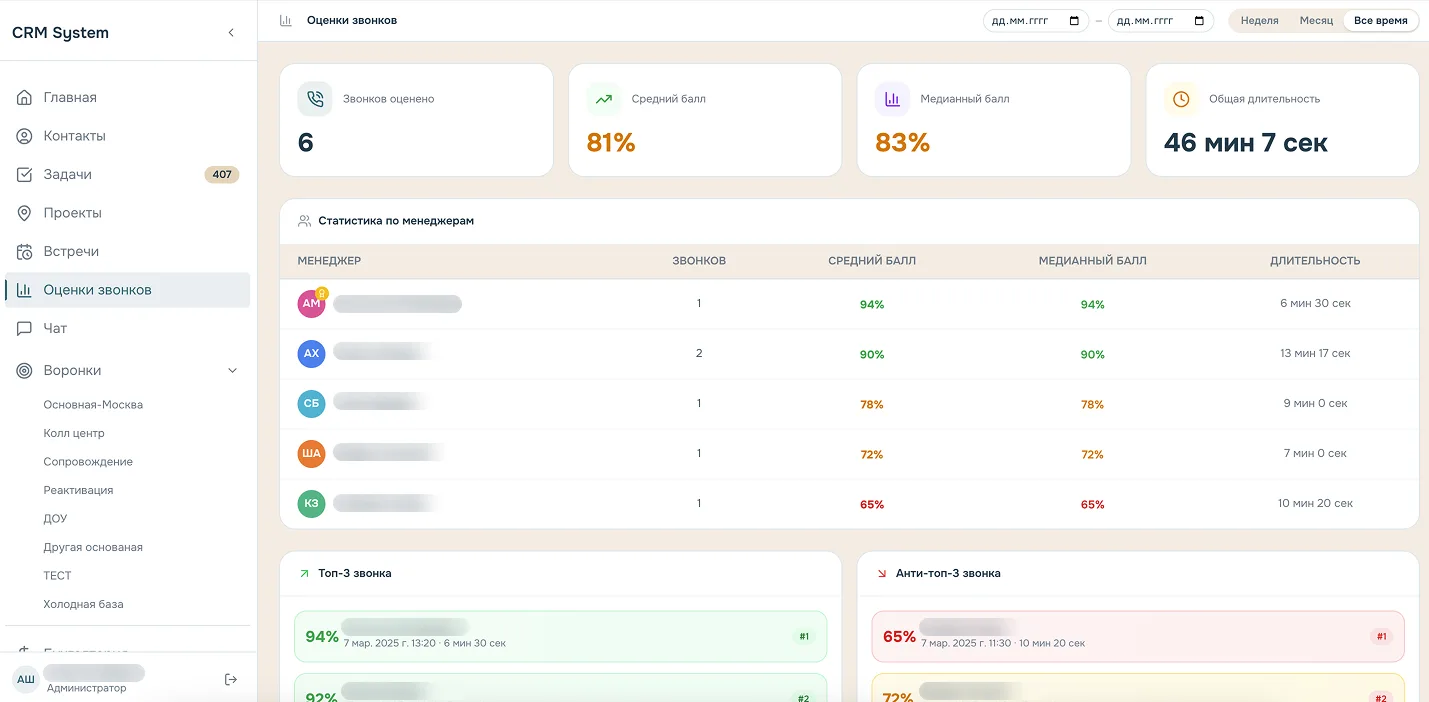Click the КЗ manager avatar
The height and width of the screenshot is (702, 1429).
[x=311, y=504]
